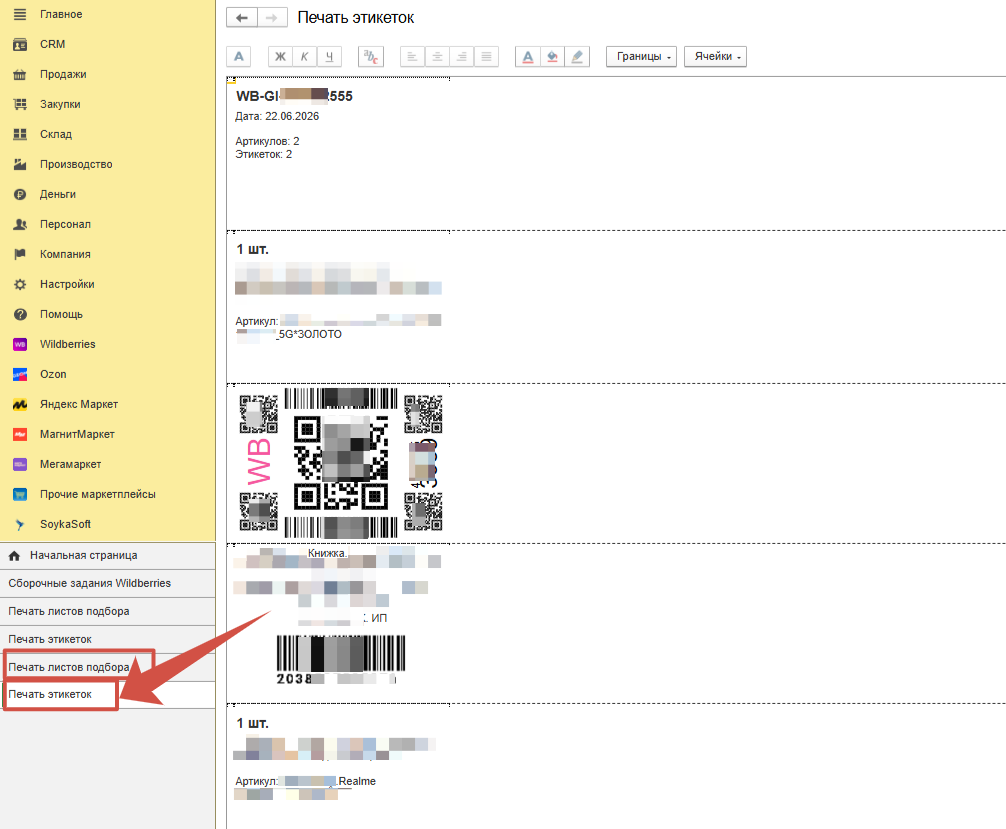Go back with the left arrow button
The width and height of the screenshot is (1006, 829).
pos(242,18)
